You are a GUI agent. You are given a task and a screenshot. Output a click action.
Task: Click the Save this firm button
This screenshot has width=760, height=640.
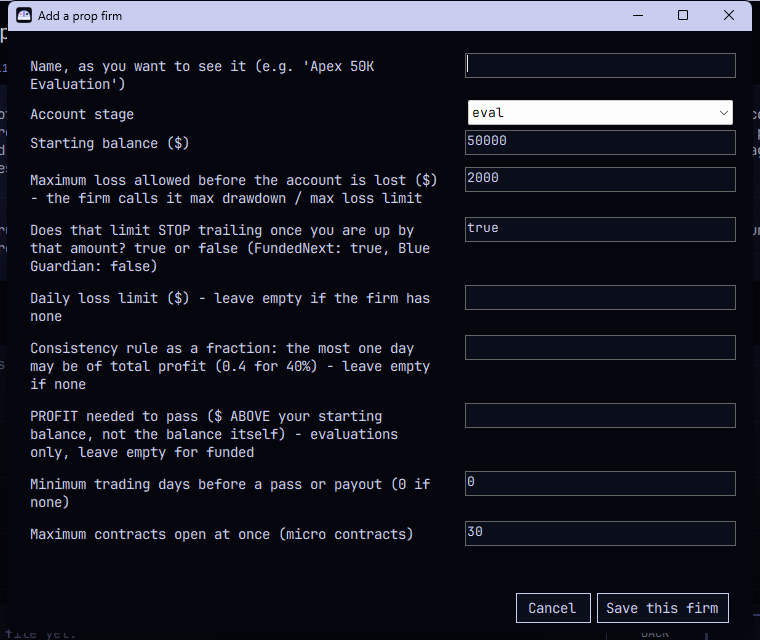(663, 608)
